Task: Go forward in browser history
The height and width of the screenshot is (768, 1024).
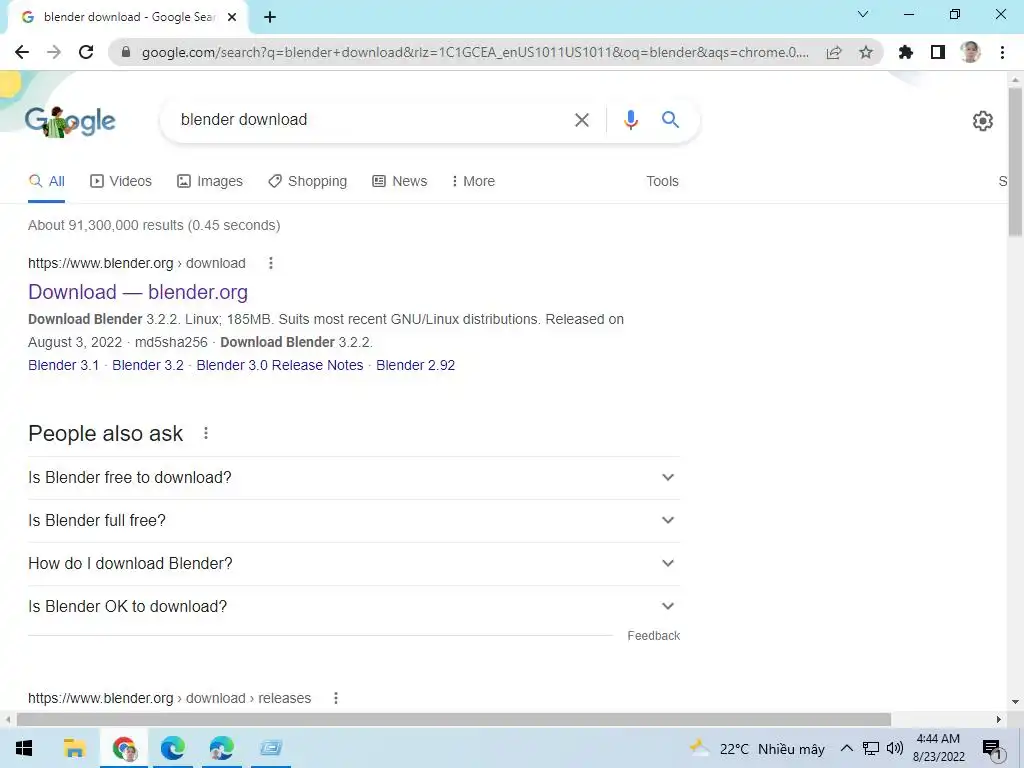Action: point(54,52)
